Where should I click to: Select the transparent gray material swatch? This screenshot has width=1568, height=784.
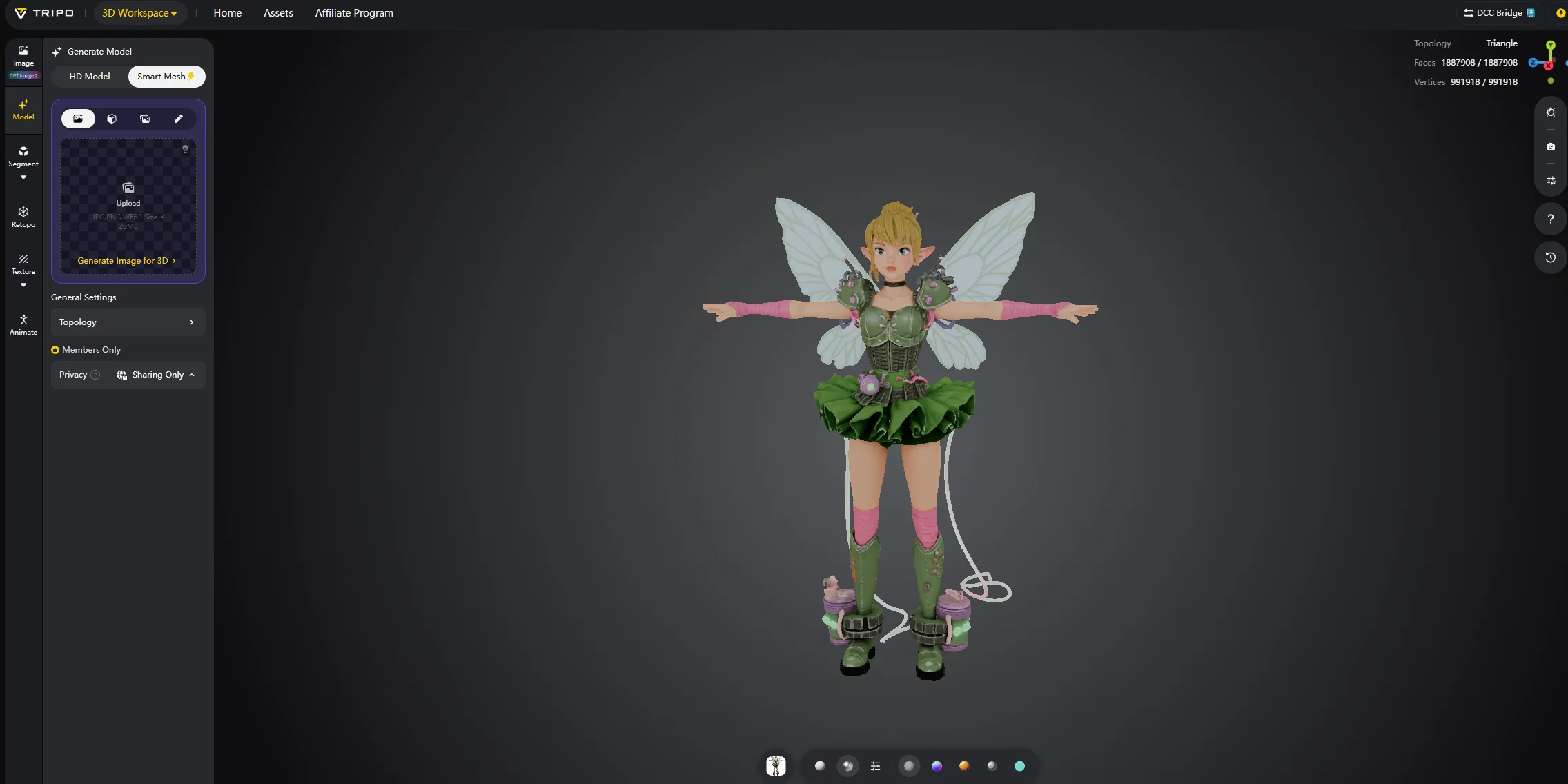[992, 766]
